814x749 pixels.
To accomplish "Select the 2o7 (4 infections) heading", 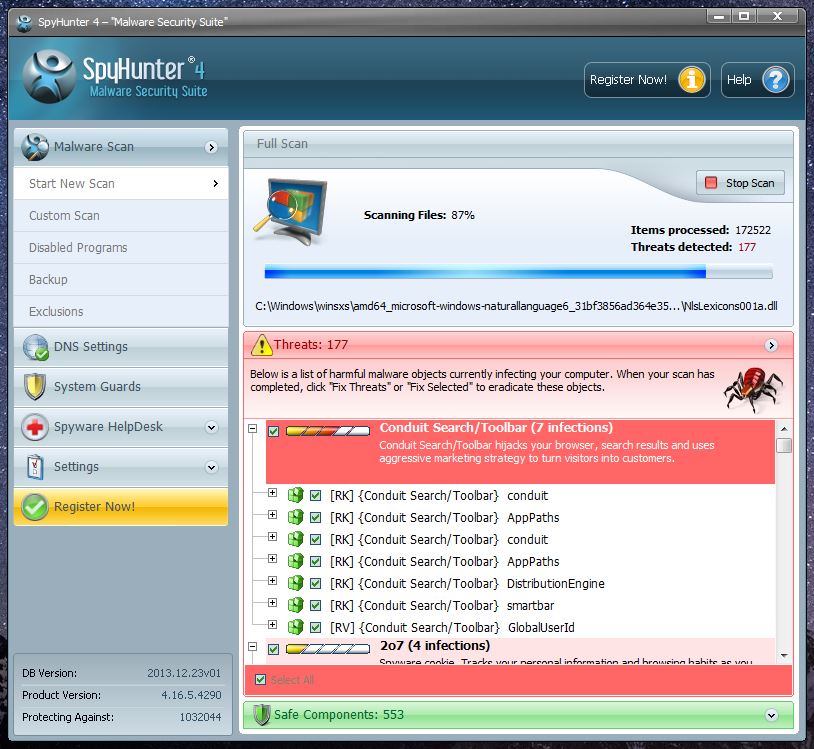I will (435, 646).
